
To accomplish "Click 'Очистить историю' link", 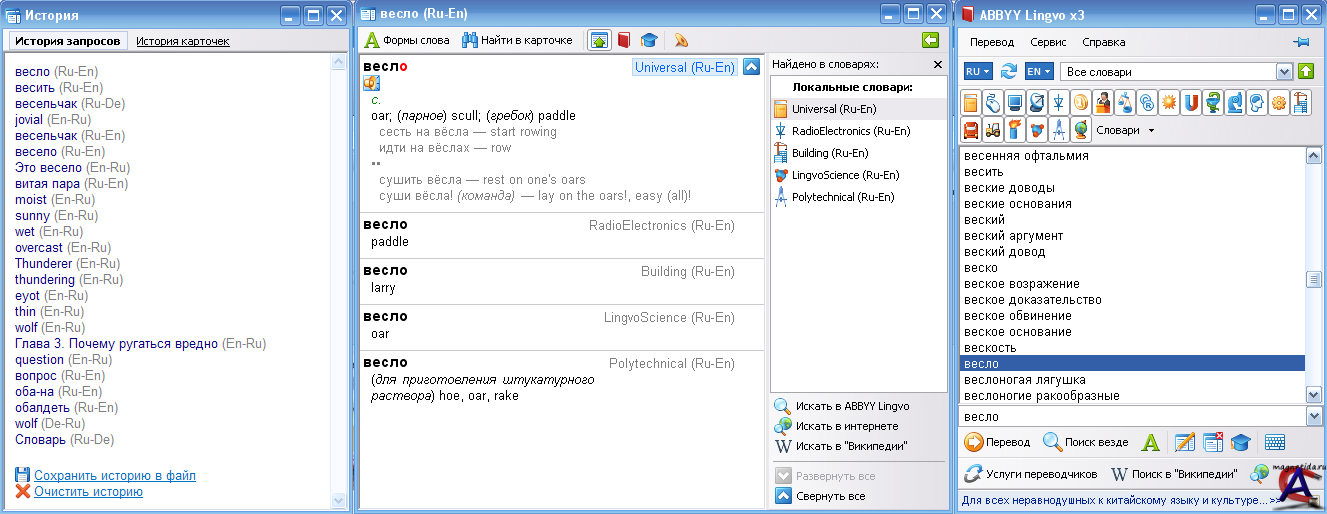I will pos(88,492).
